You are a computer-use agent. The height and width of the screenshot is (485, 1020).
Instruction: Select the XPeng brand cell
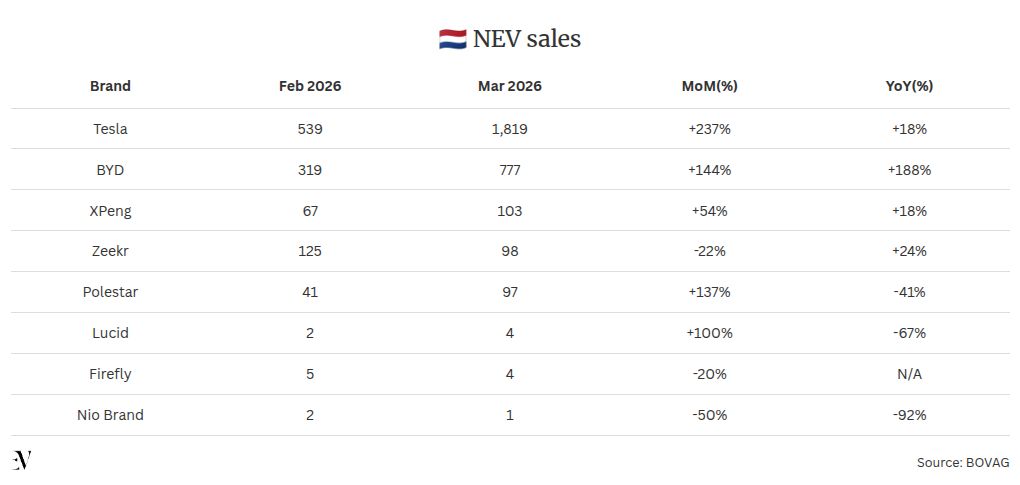pyautogui.click(x=110, y=211)
